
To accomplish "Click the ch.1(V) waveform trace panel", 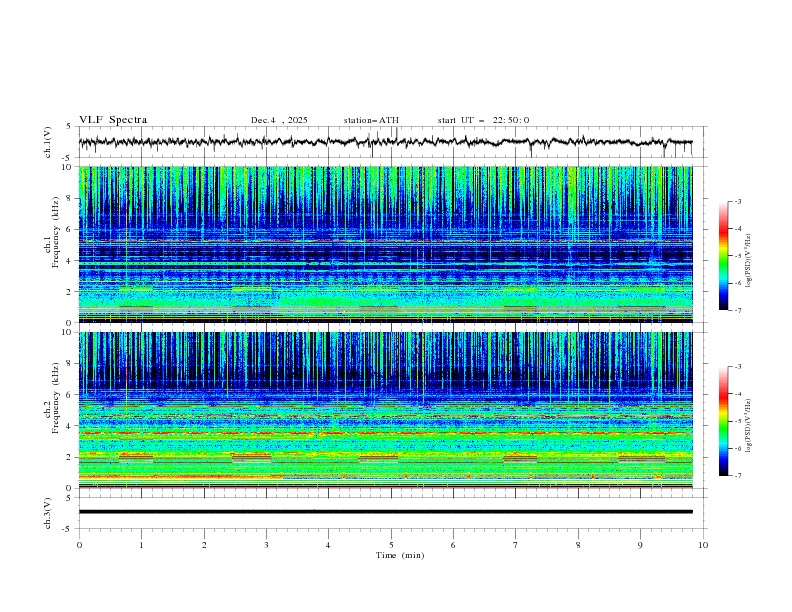I will coord(390,142).
